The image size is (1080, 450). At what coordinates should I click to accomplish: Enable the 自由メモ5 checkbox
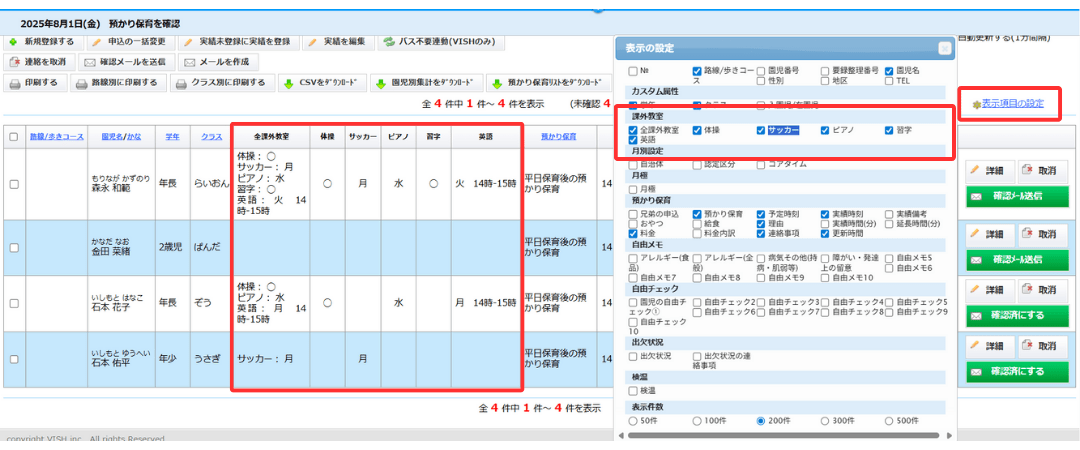tap(889, 258)
